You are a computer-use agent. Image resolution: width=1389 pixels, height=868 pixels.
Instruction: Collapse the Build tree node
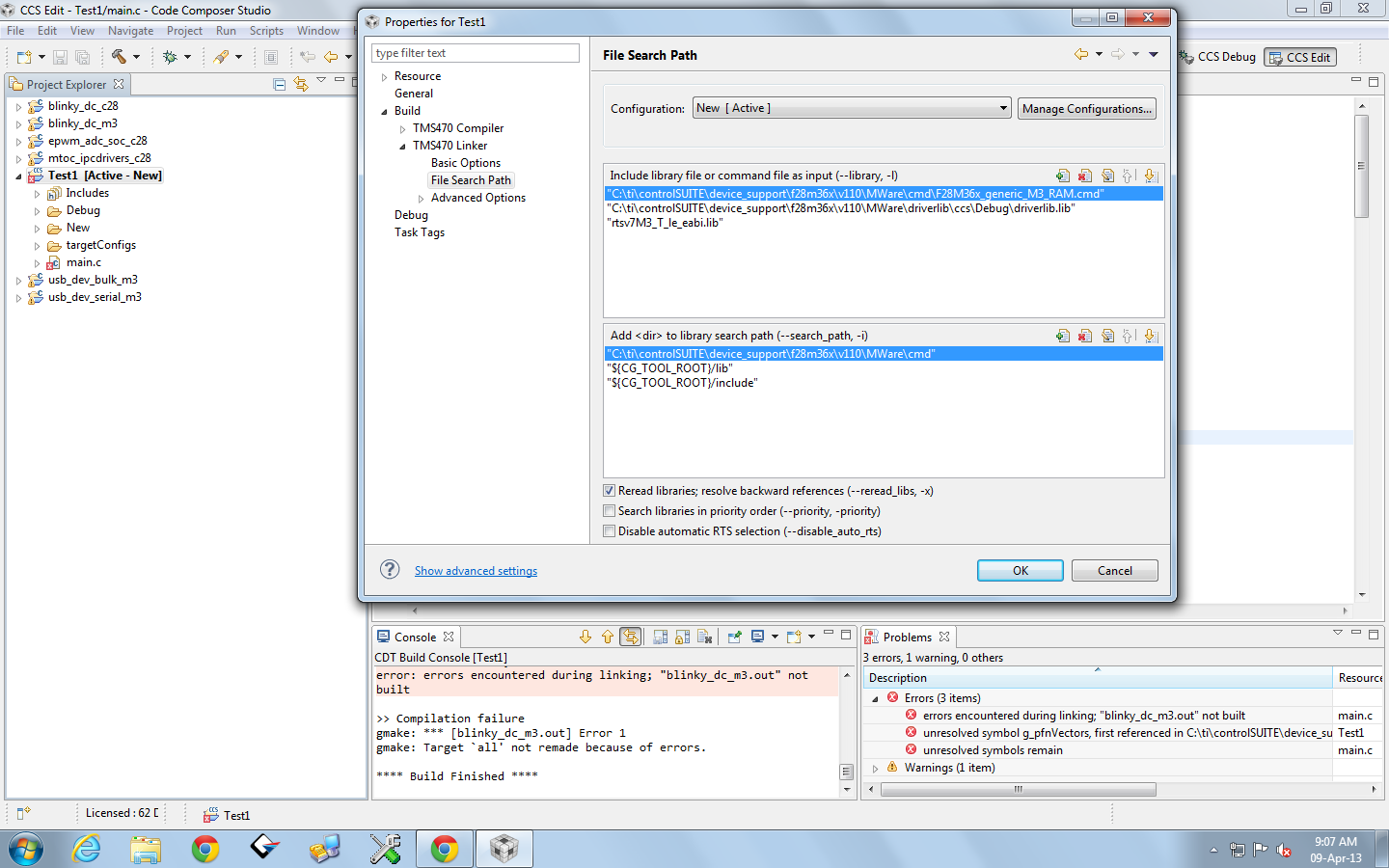tap(384, 112)
